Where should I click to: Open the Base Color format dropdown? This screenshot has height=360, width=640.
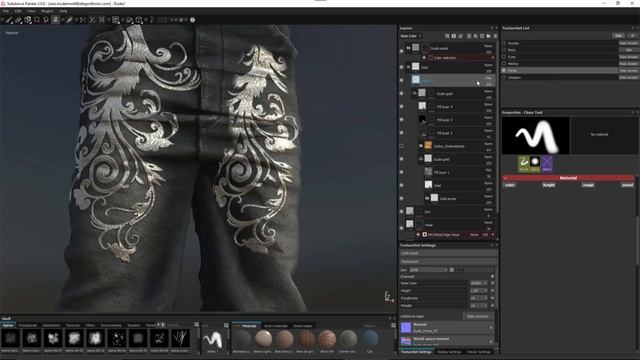(478, 283)
